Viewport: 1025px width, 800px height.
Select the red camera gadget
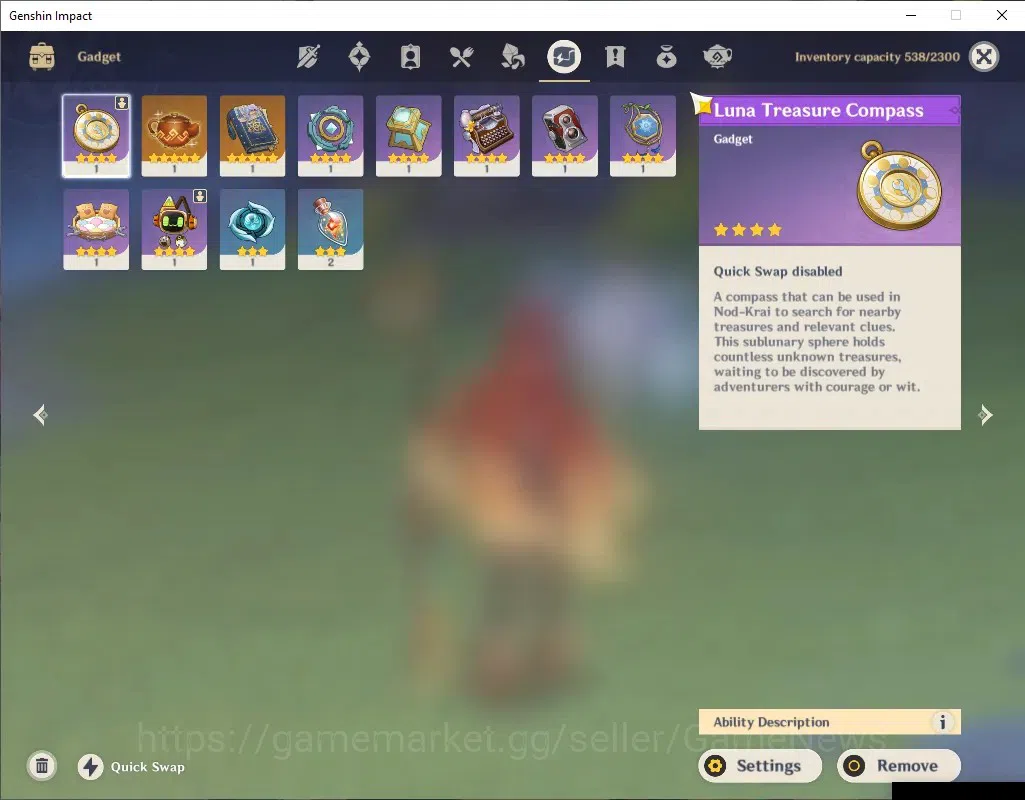click(565, 136)
